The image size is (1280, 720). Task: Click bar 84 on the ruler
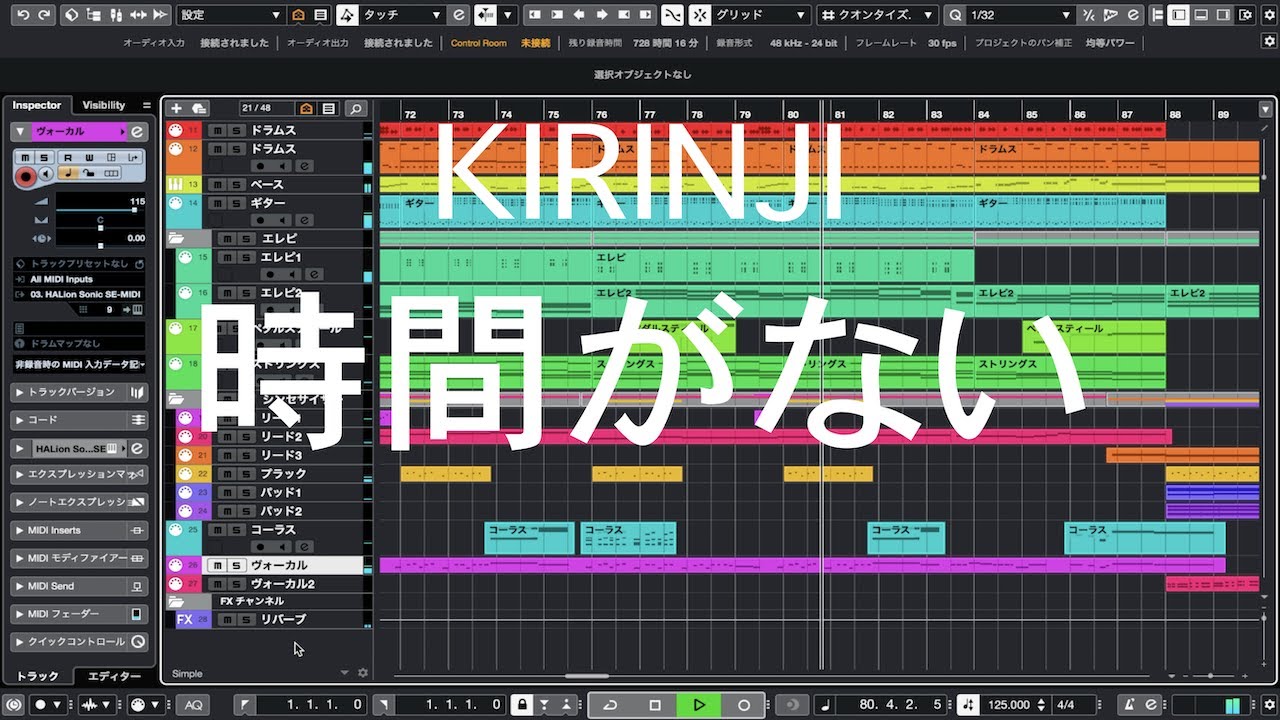tap(984, 114)
